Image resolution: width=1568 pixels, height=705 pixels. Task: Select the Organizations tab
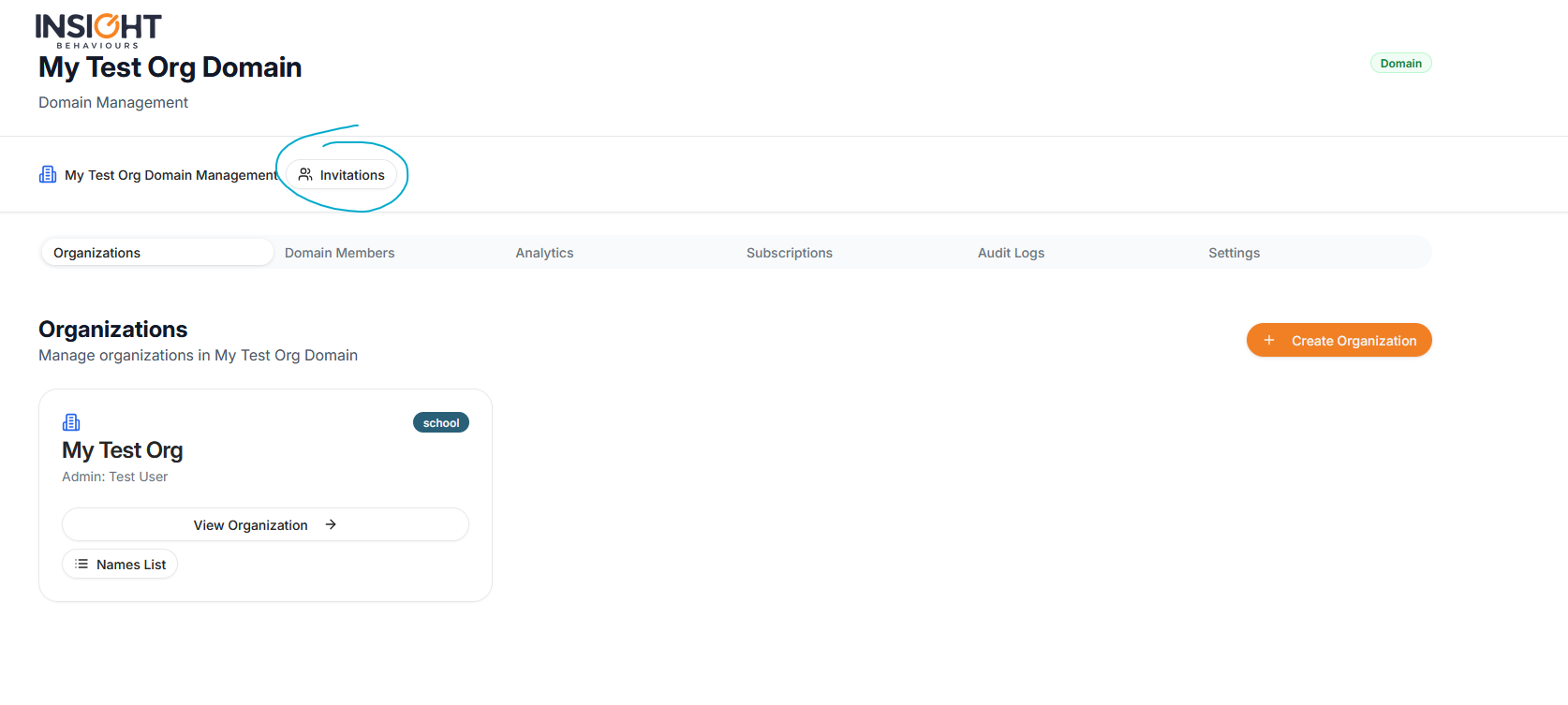97,253
